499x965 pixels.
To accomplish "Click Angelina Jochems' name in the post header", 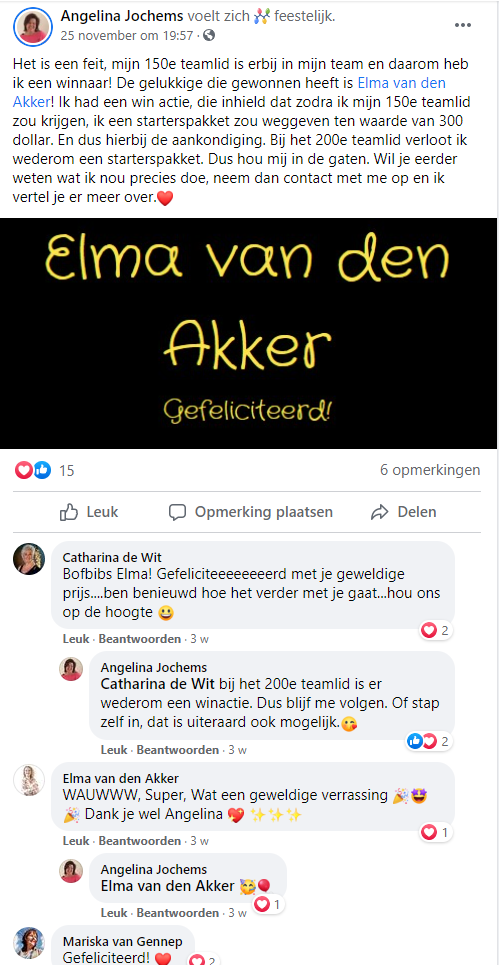I will click(x=122, y=17).
